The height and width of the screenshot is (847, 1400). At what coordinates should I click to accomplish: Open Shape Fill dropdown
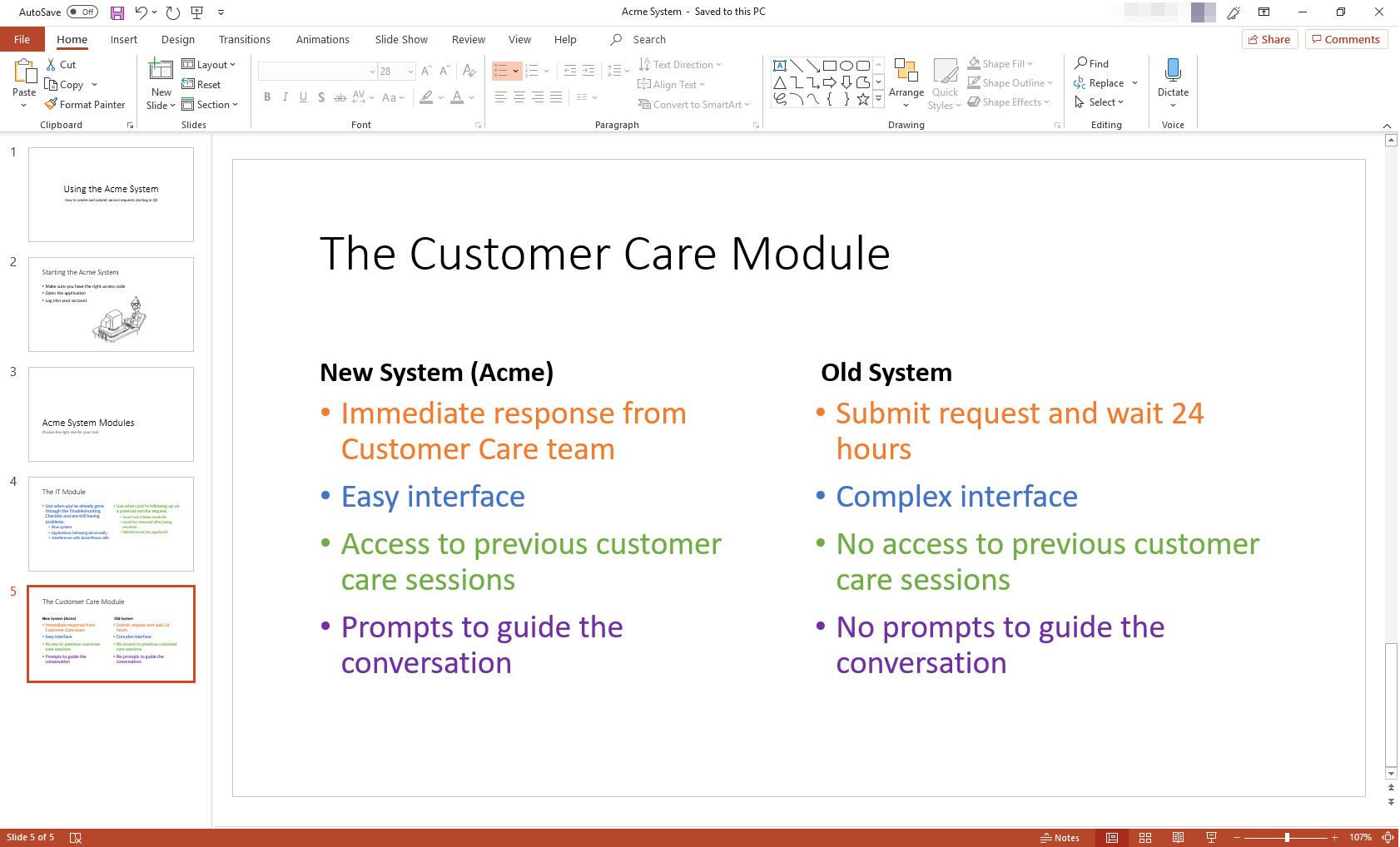point(1000,63)
